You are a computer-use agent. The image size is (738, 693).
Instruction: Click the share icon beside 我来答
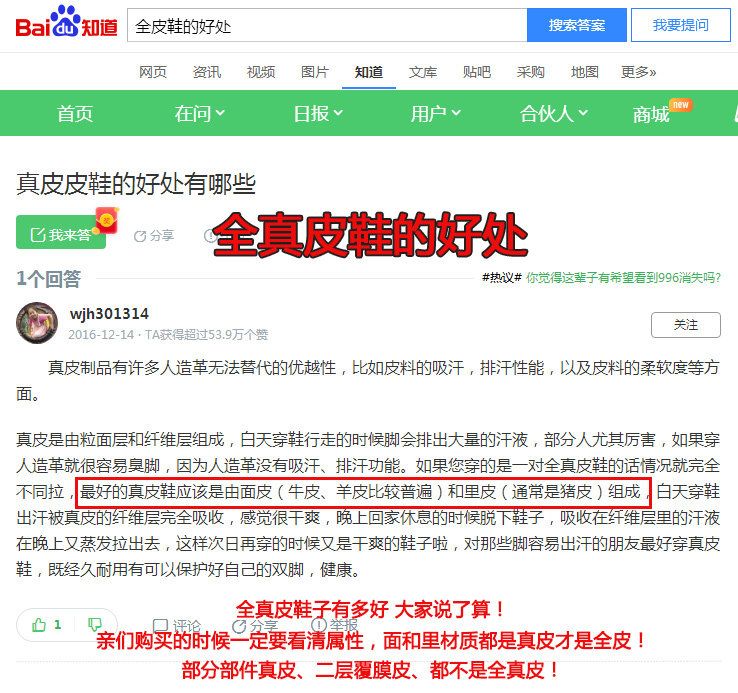coord(140,236)
